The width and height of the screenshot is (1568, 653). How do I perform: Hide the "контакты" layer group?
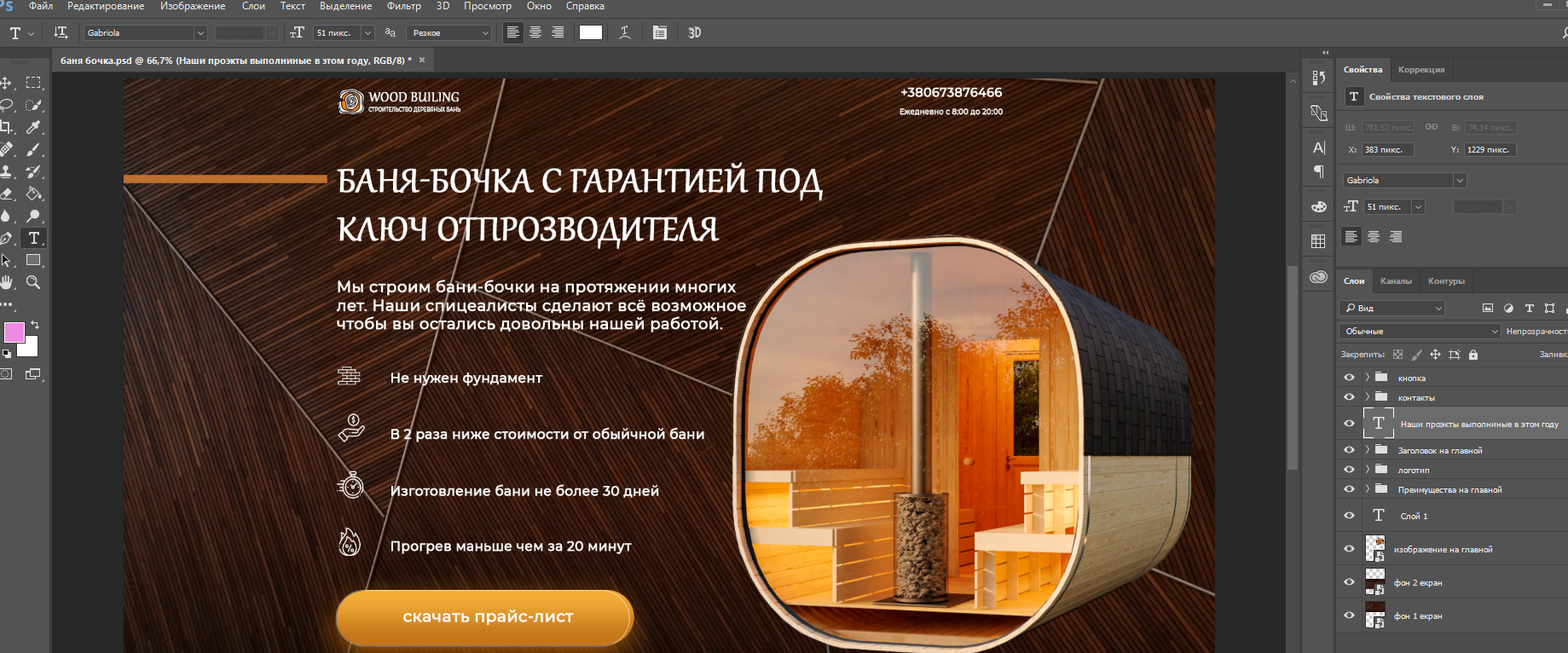(x=1349, y=397)
